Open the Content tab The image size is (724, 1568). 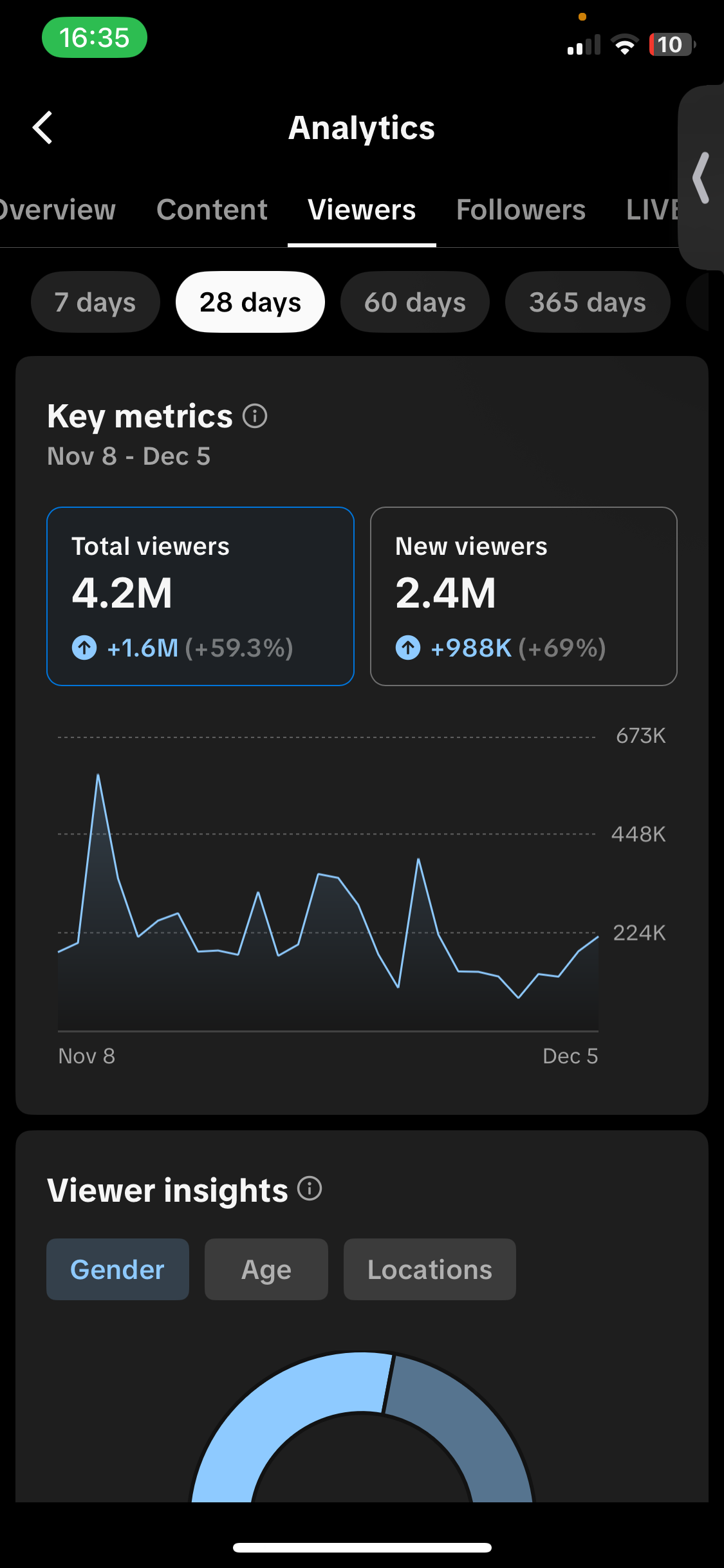pos(212,210)
